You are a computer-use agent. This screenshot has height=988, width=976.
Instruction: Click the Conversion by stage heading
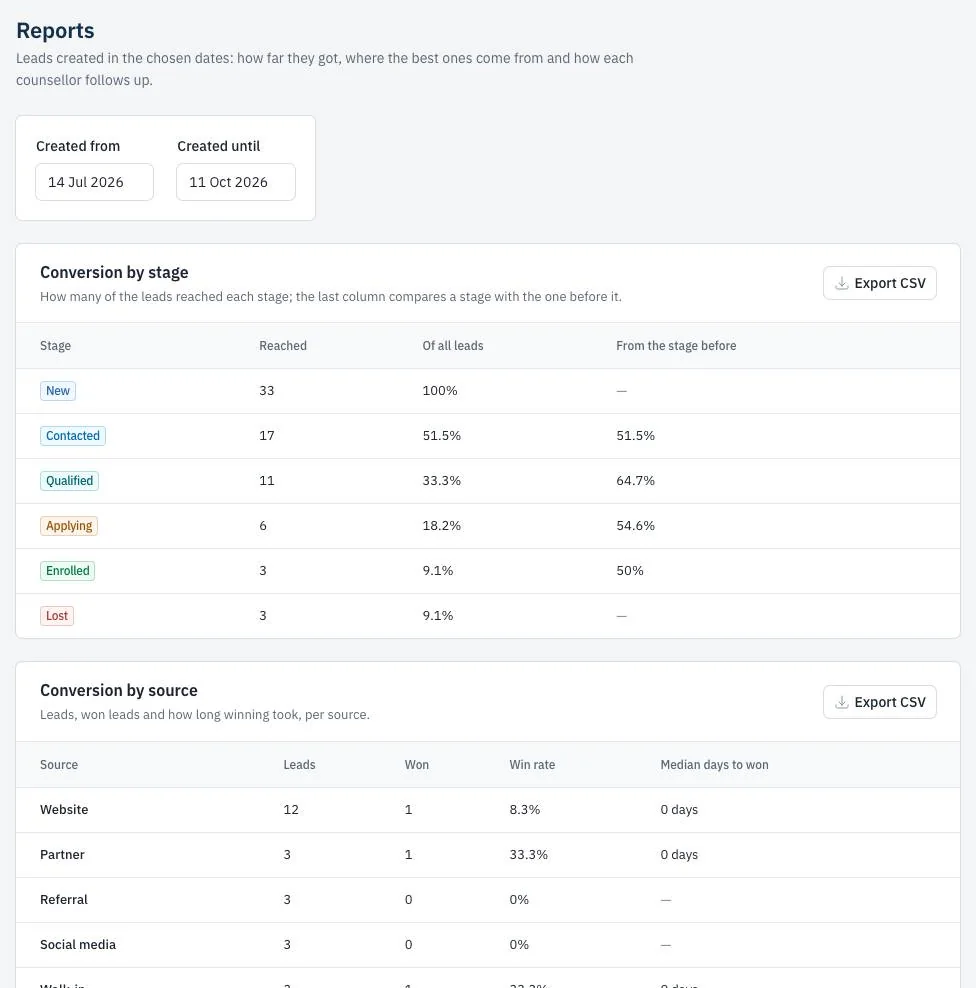coord(114,272)
